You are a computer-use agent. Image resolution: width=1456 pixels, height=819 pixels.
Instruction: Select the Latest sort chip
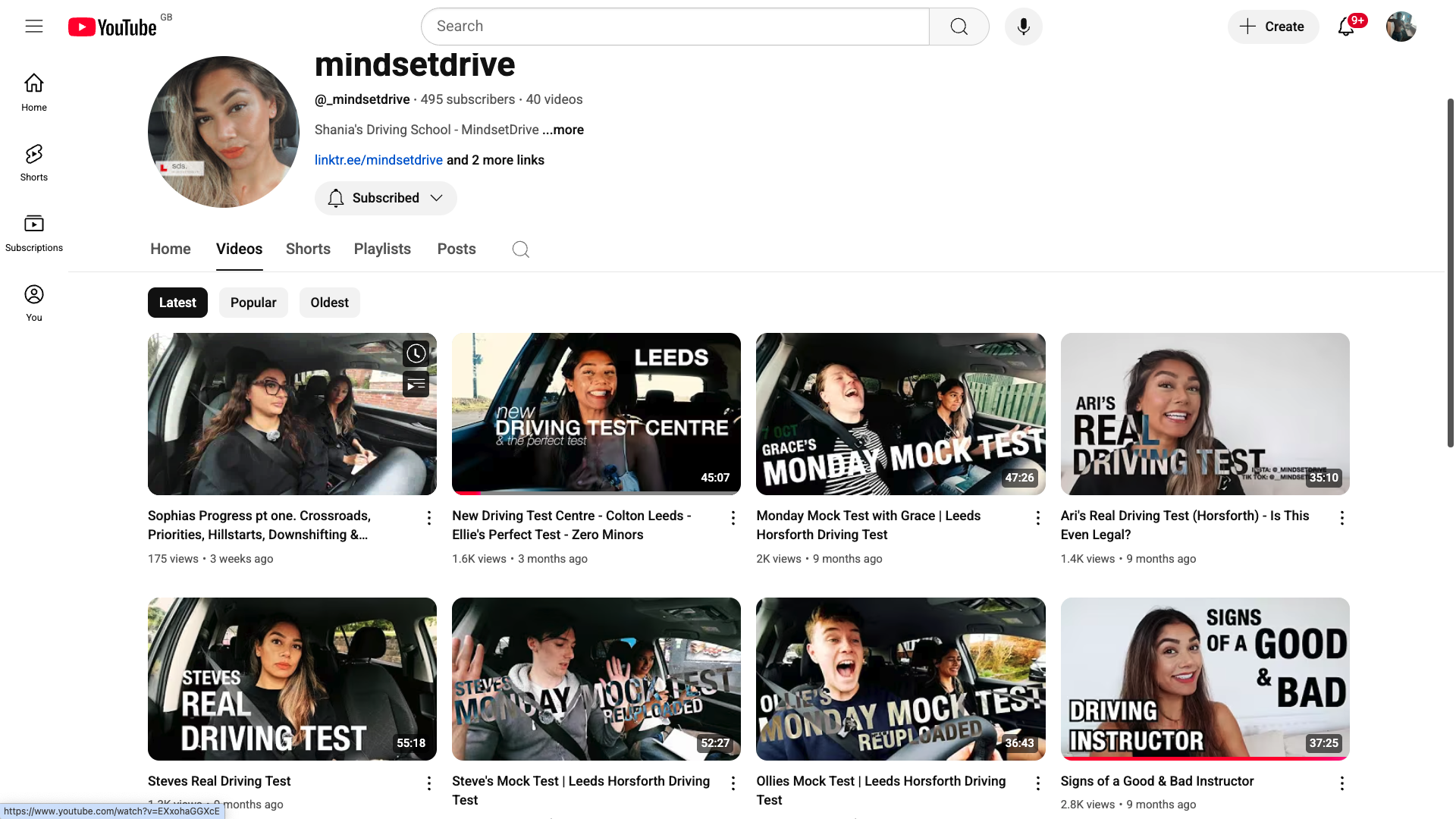(177, 303)
